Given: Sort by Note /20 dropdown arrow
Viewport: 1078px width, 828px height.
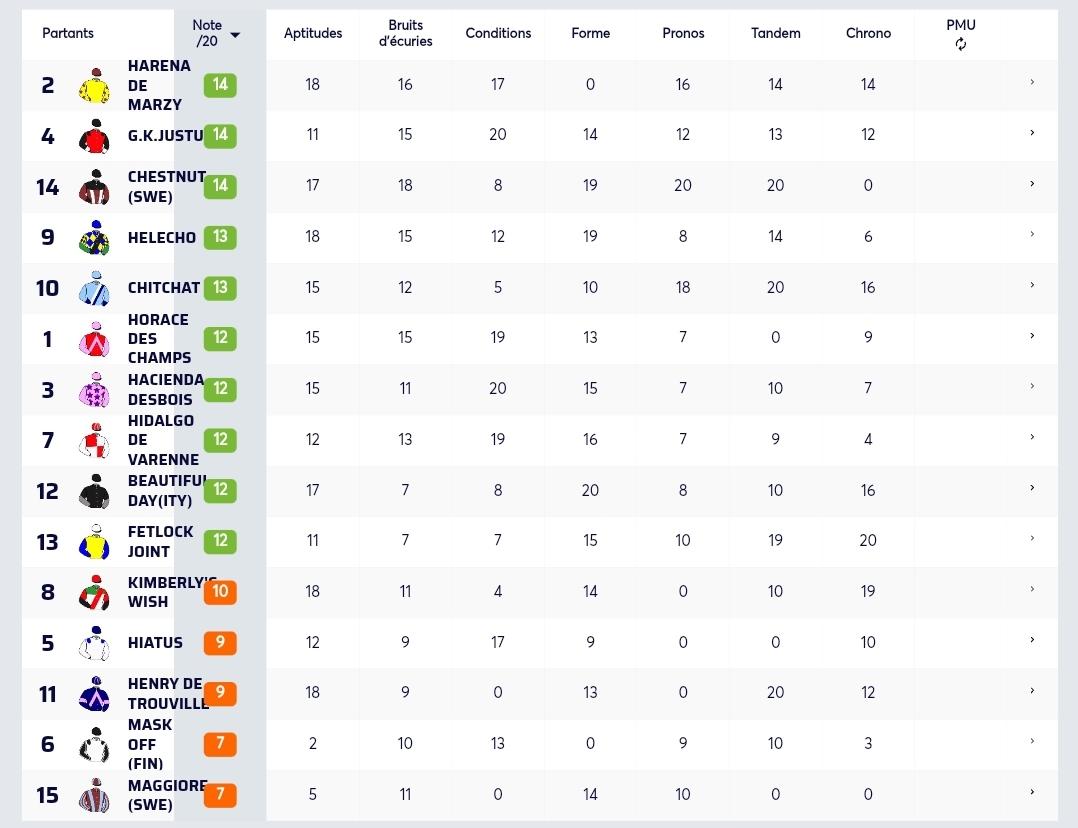Looking at the screenshot, I should 235,35.
